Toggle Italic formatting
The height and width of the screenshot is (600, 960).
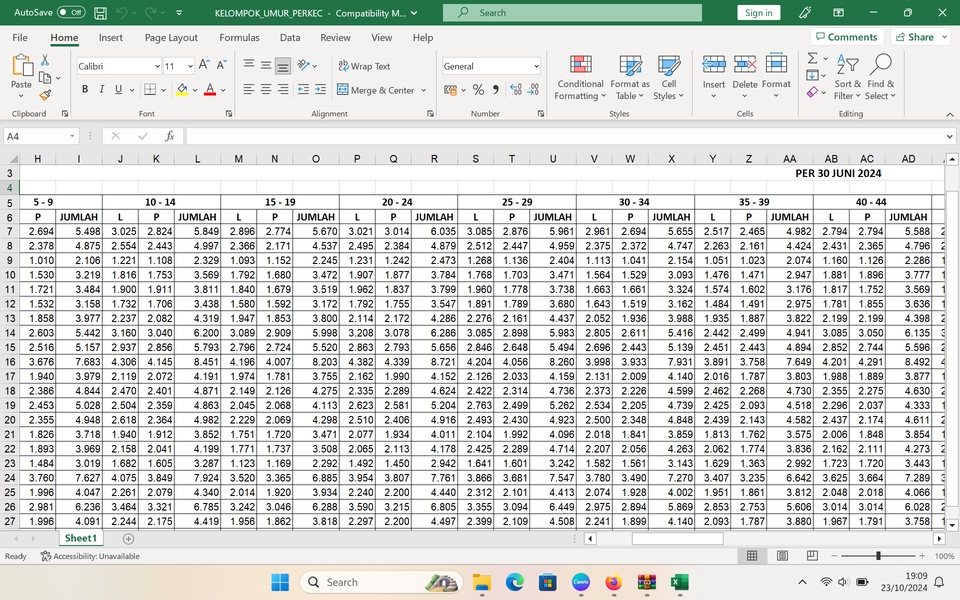[101, 89]
